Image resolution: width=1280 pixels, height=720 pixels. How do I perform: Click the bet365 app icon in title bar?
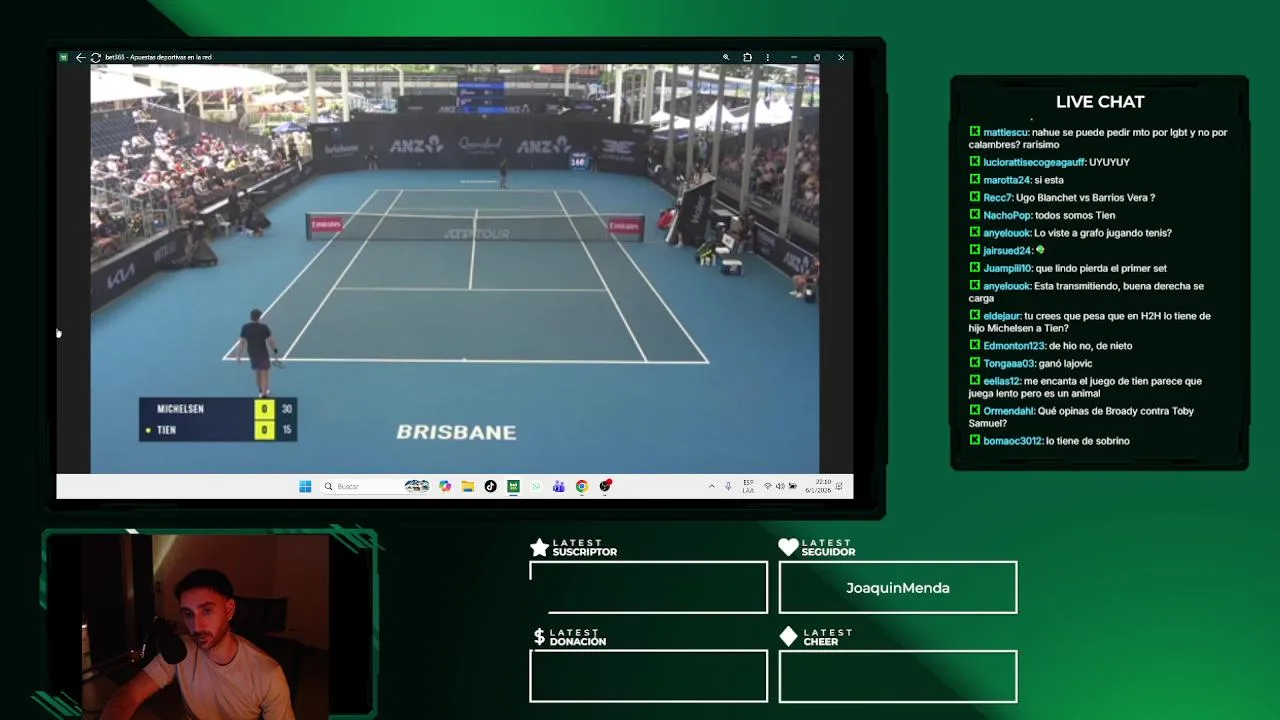pos(63,57)
